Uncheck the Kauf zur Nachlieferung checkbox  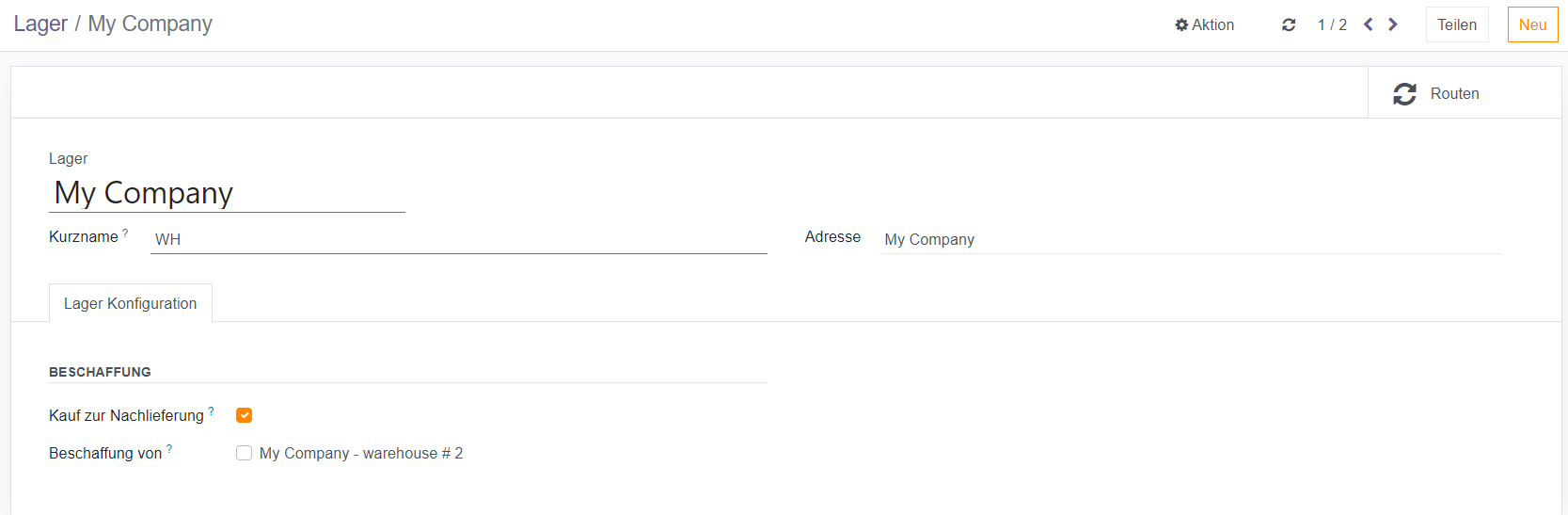click(x=245, y=415)
